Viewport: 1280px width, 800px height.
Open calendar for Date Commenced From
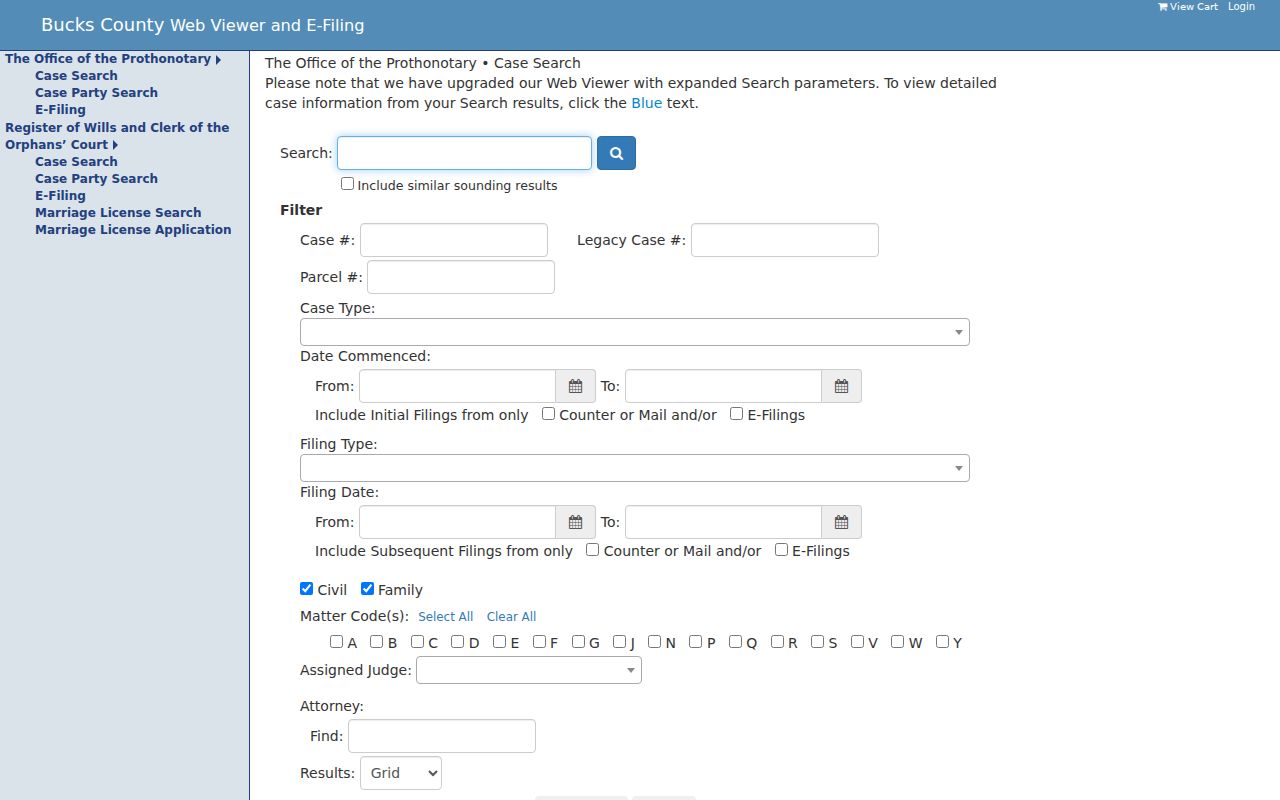click(575, 386)
